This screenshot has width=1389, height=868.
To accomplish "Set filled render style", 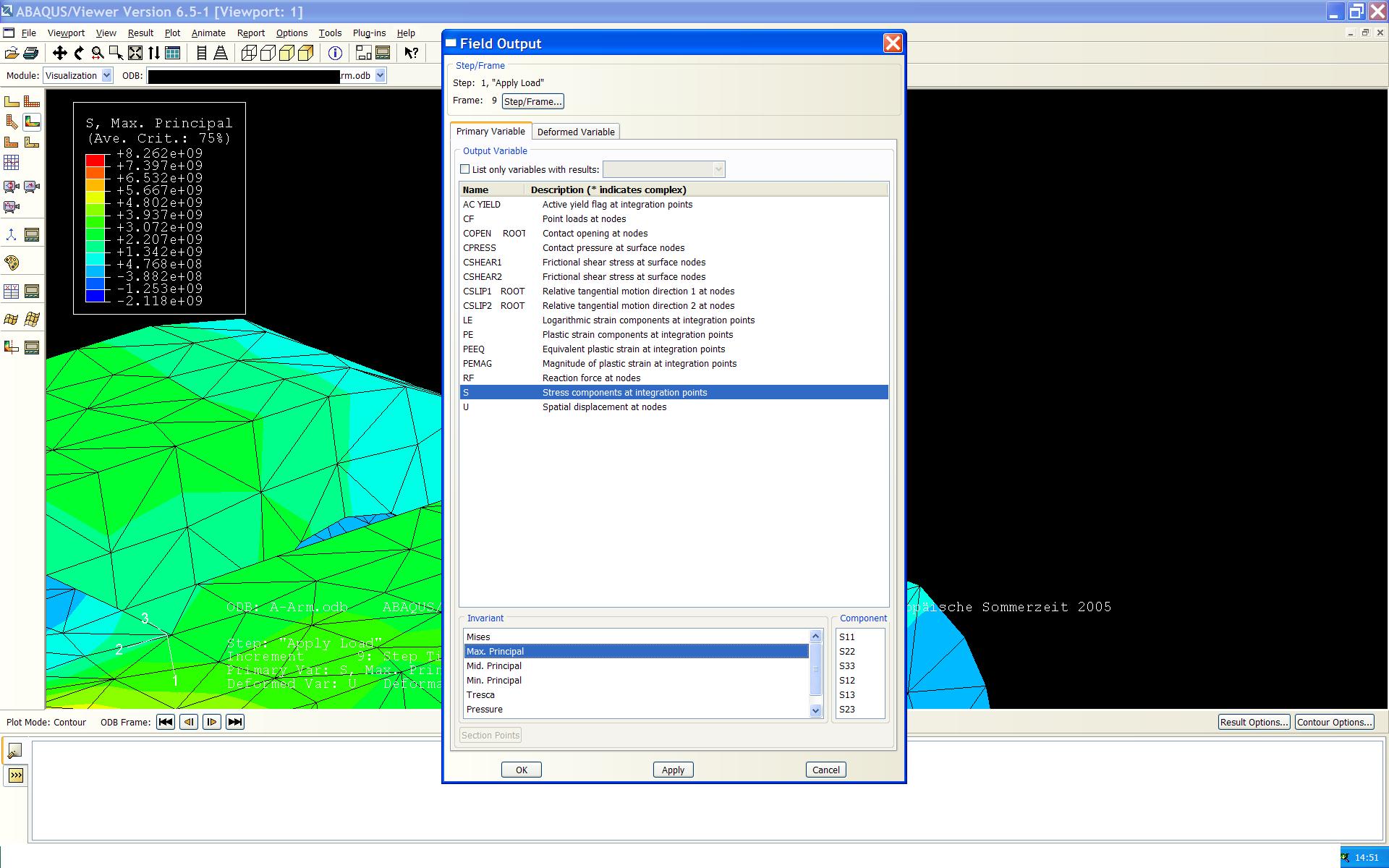I will (x=286, y=53).
